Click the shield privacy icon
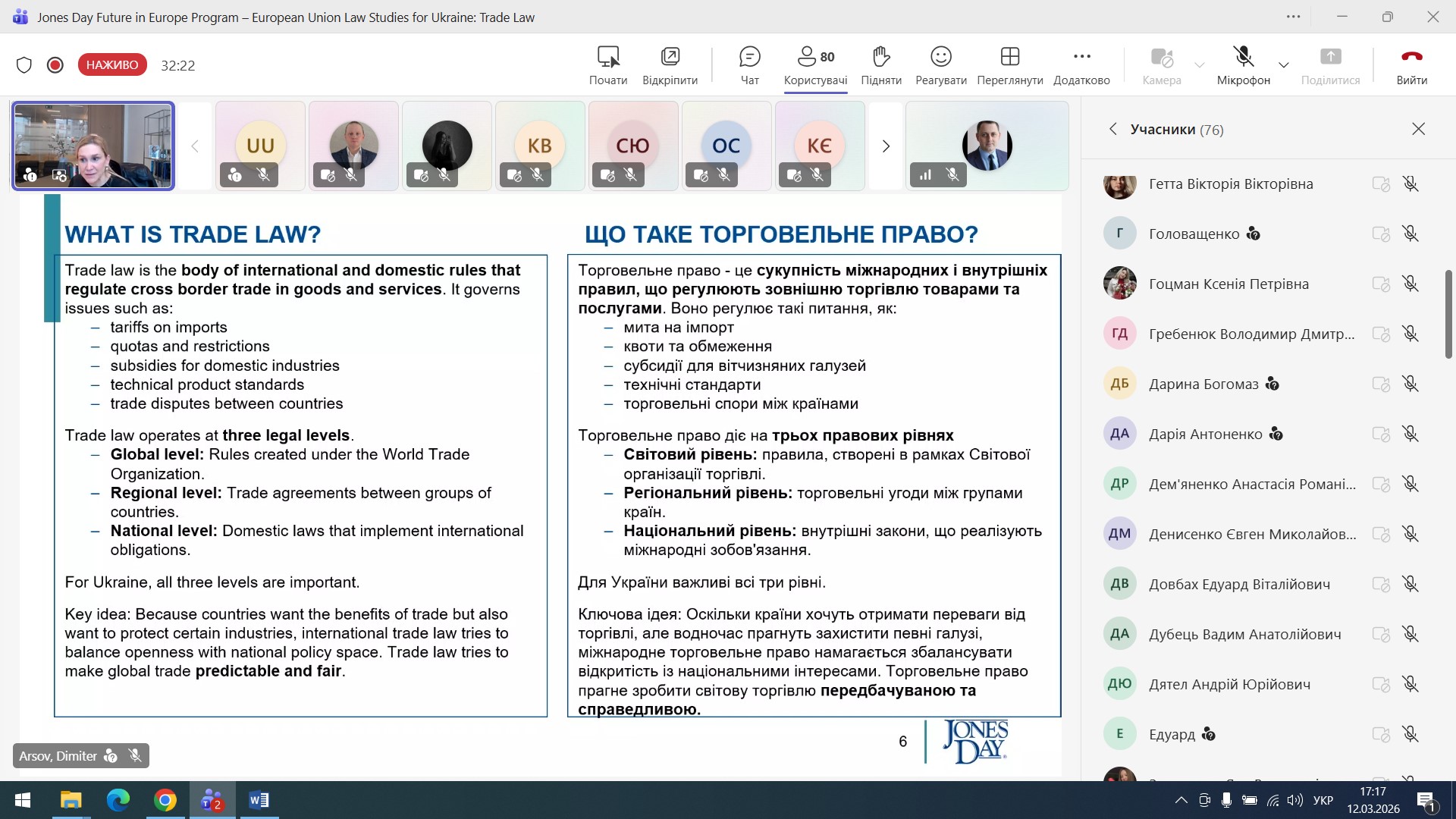 (24, 65)
